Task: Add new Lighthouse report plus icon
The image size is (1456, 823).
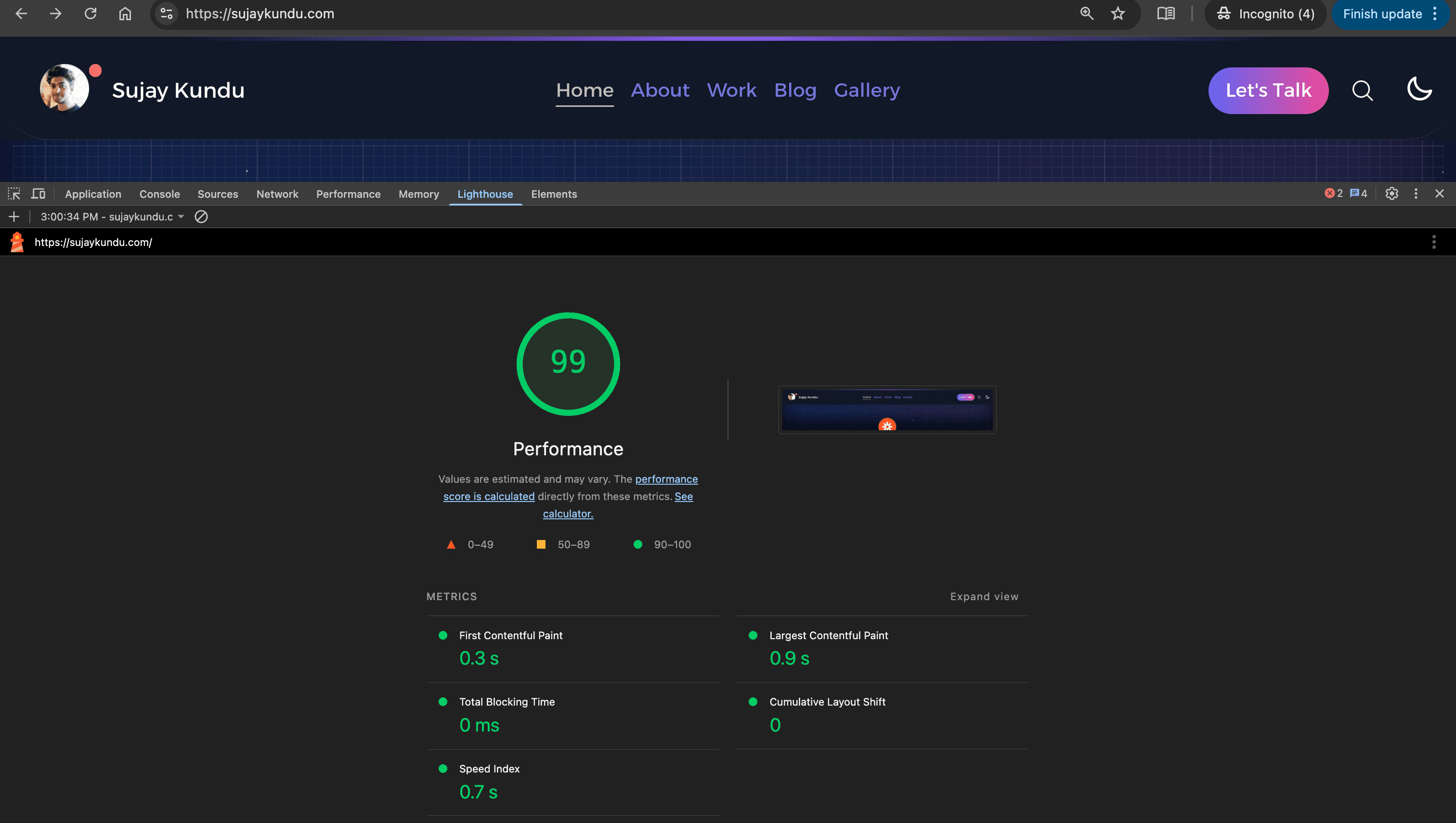Action: point(14,217)
